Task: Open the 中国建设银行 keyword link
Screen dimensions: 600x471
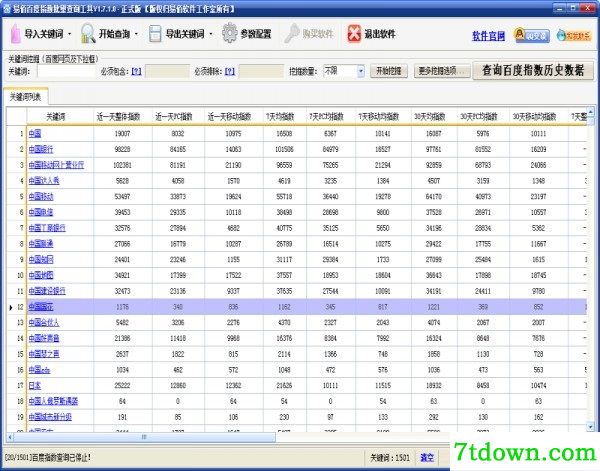Action: click(47, 291)
